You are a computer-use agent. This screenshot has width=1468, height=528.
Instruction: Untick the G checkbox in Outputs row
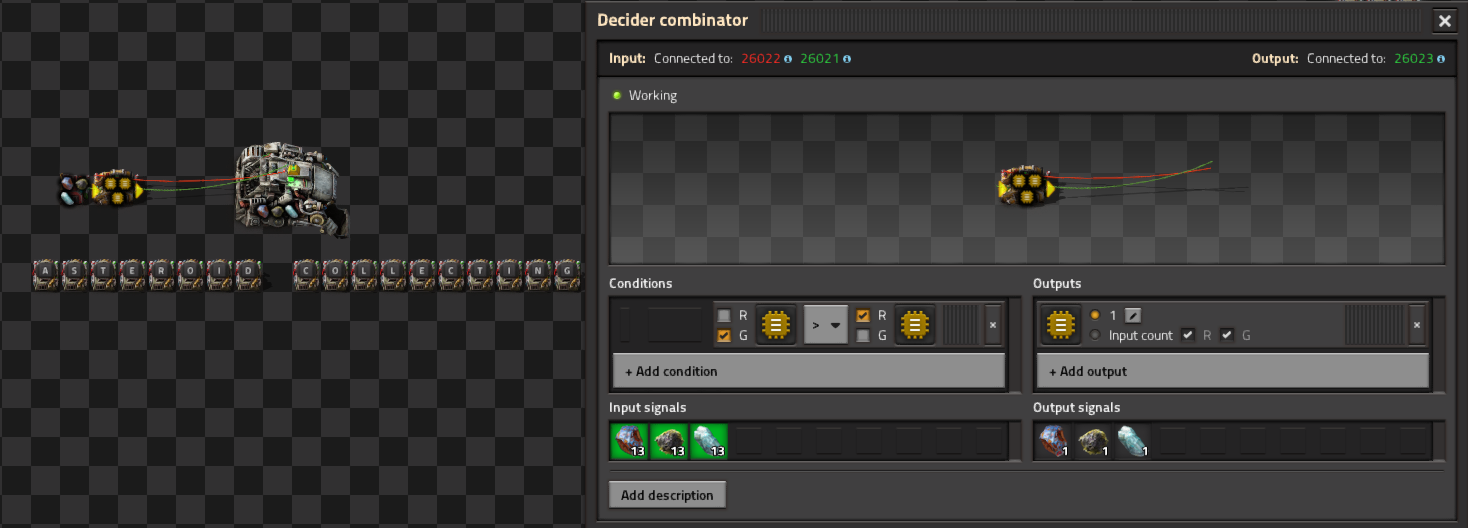(x=1227, y=335)
